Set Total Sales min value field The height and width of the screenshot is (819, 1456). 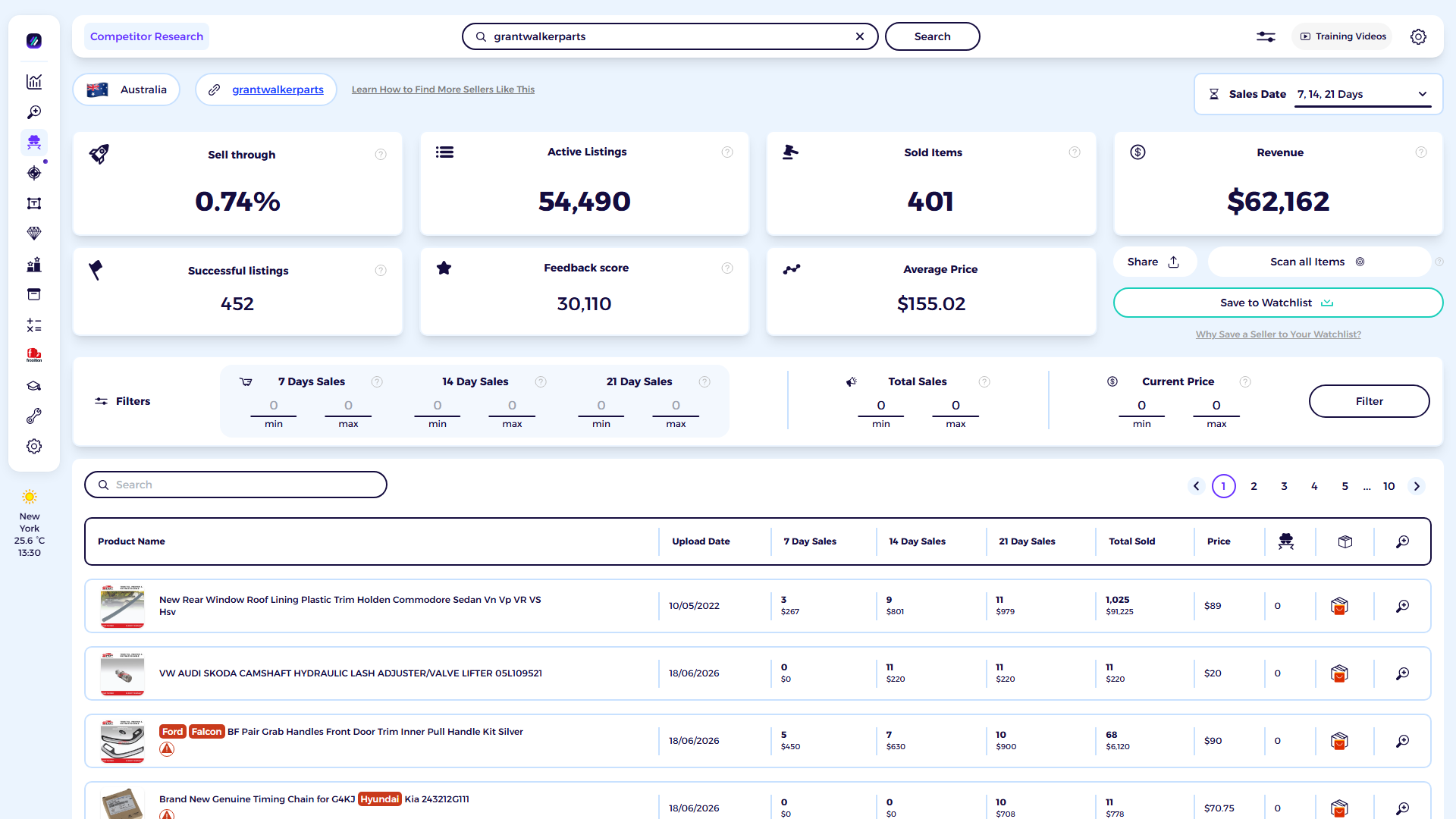pyautogui.click(x=881, y=406)
